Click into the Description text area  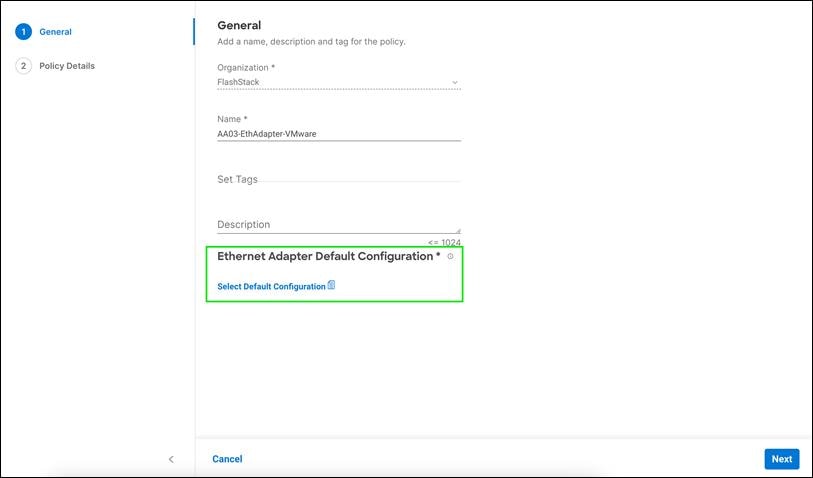[339, 224]
